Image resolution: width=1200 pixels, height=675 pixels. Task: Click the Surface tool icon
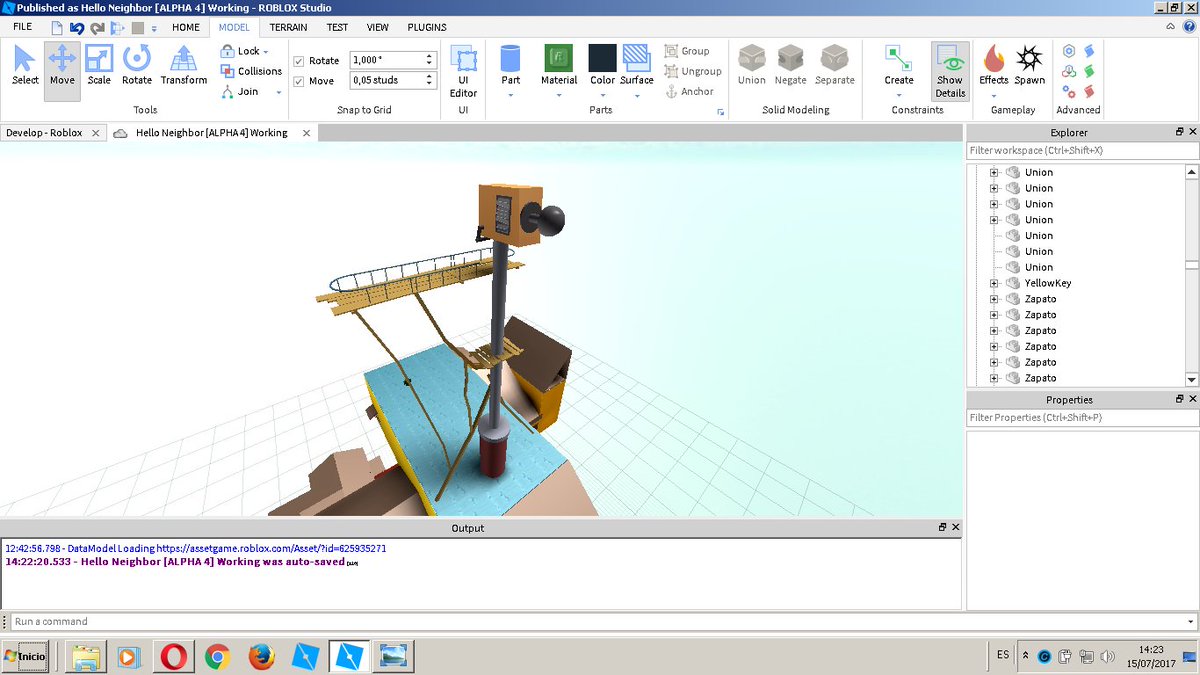coord(636,58)
